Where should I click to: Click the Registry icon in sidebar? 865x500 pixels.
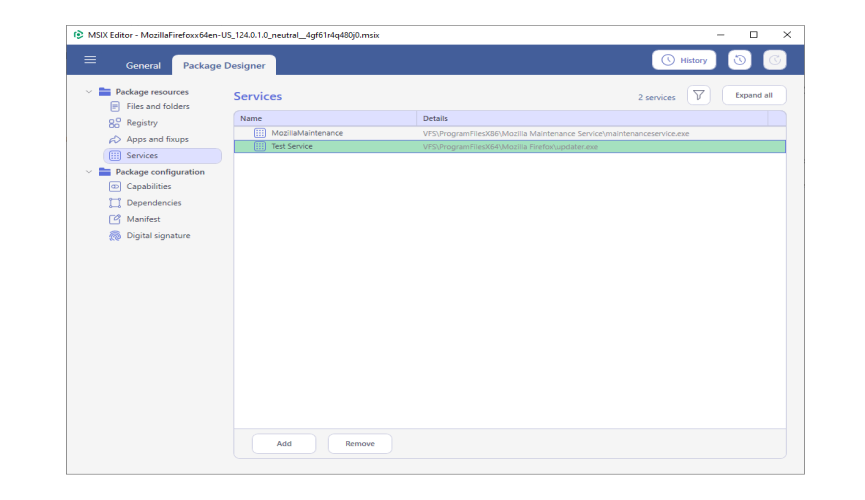115,123
